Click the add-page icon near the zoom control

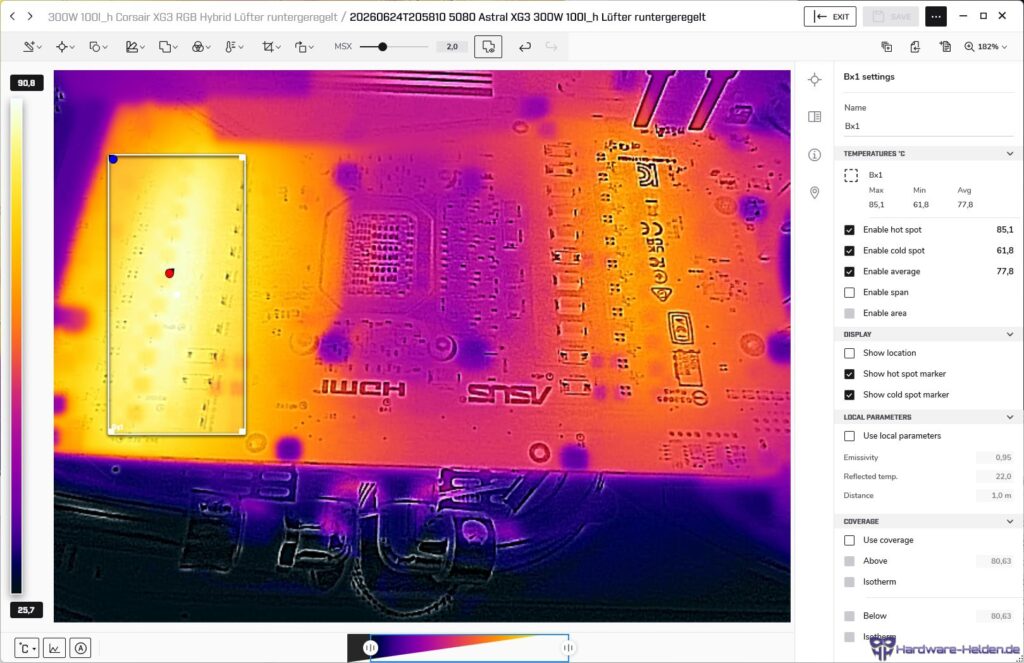pos(945,47)
